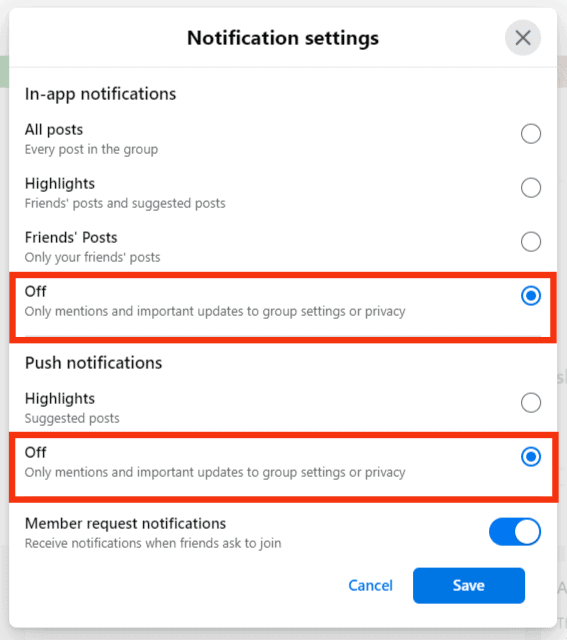Screen dimensions: 567x640
Task: Toggle Member request notifications switch
Action: click(515, 532)
